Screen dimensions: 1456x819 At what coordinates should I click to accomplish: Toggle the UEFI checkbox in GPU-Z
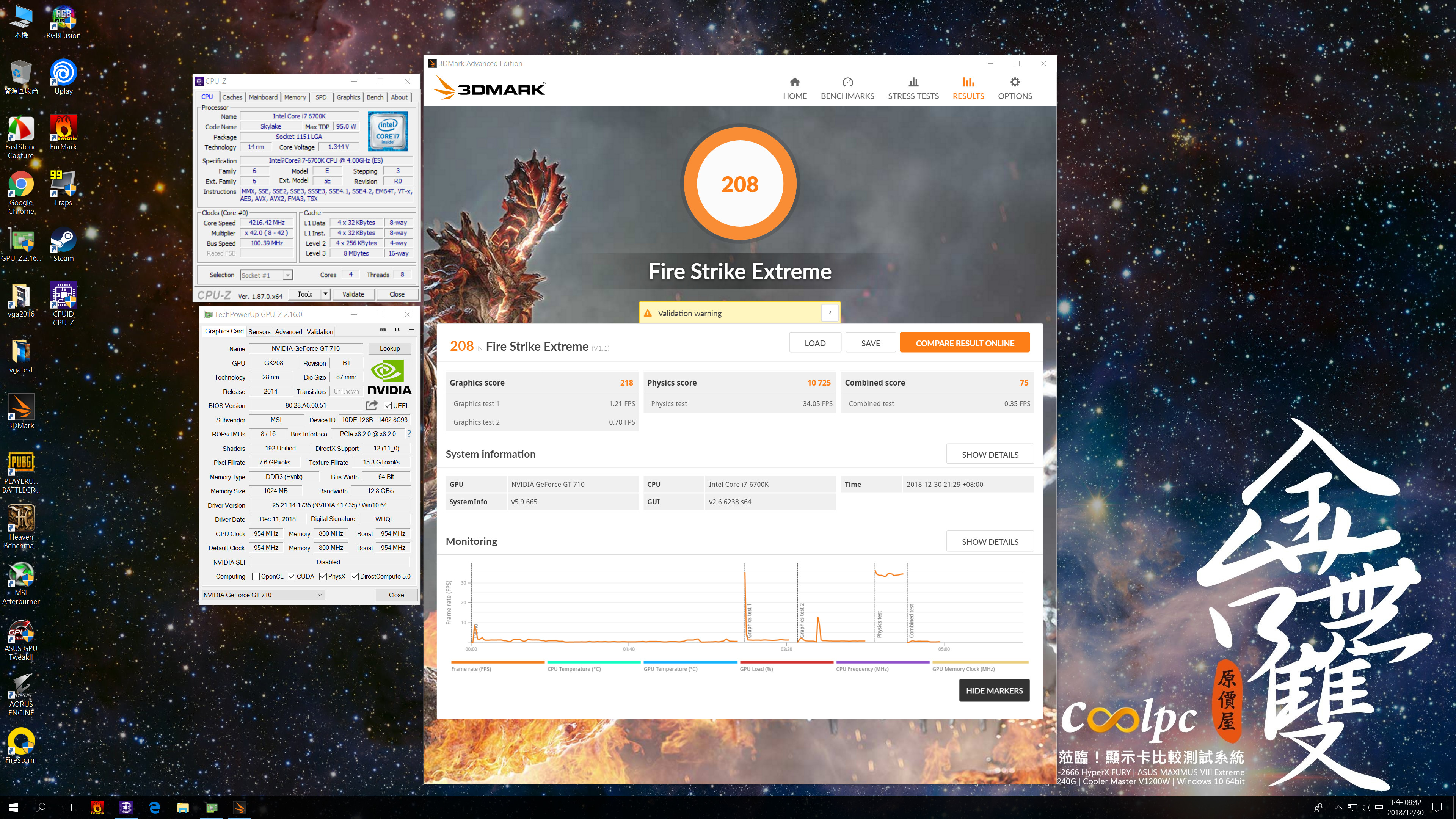(x=388, y=406)
